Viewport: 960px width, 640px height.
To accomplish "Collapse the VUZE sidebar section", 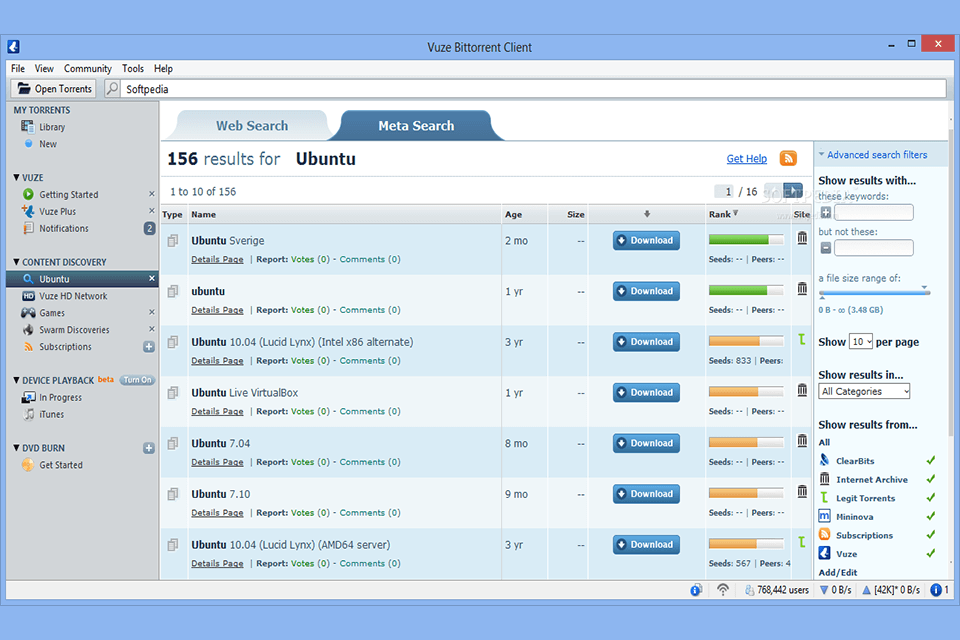I will (x=17, y=178).
